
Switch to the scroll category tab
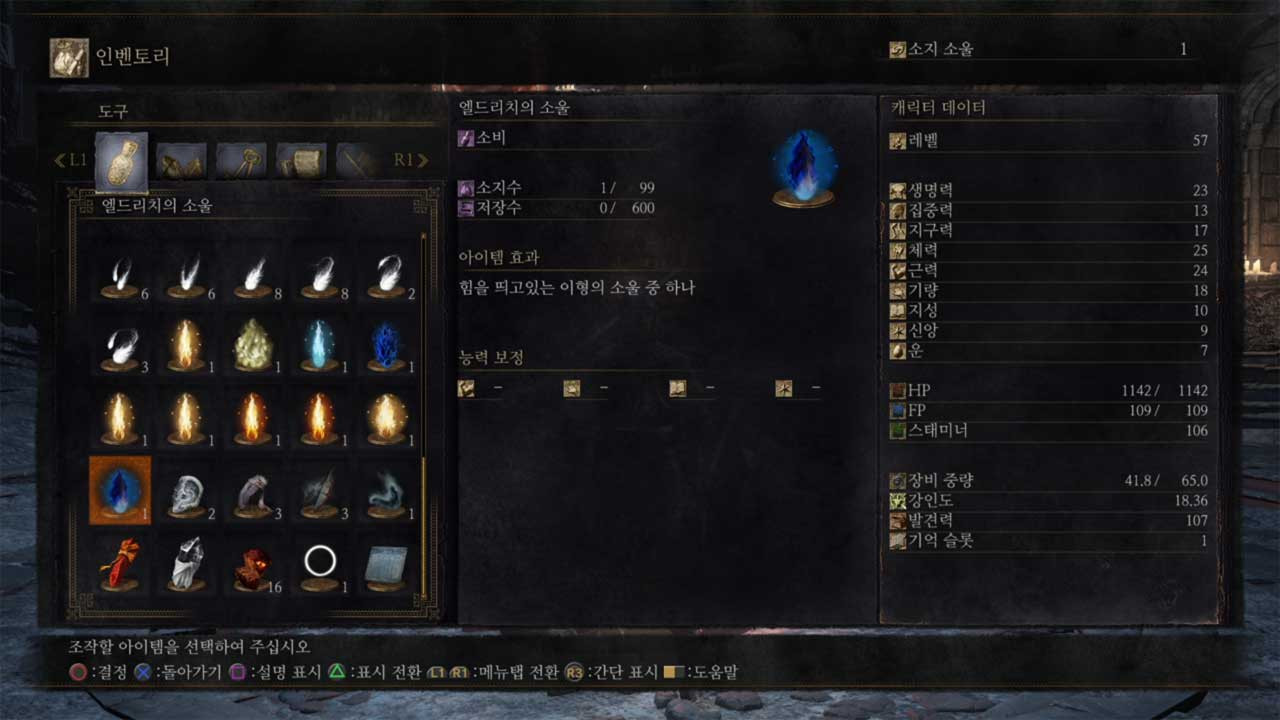pos(301,160)
